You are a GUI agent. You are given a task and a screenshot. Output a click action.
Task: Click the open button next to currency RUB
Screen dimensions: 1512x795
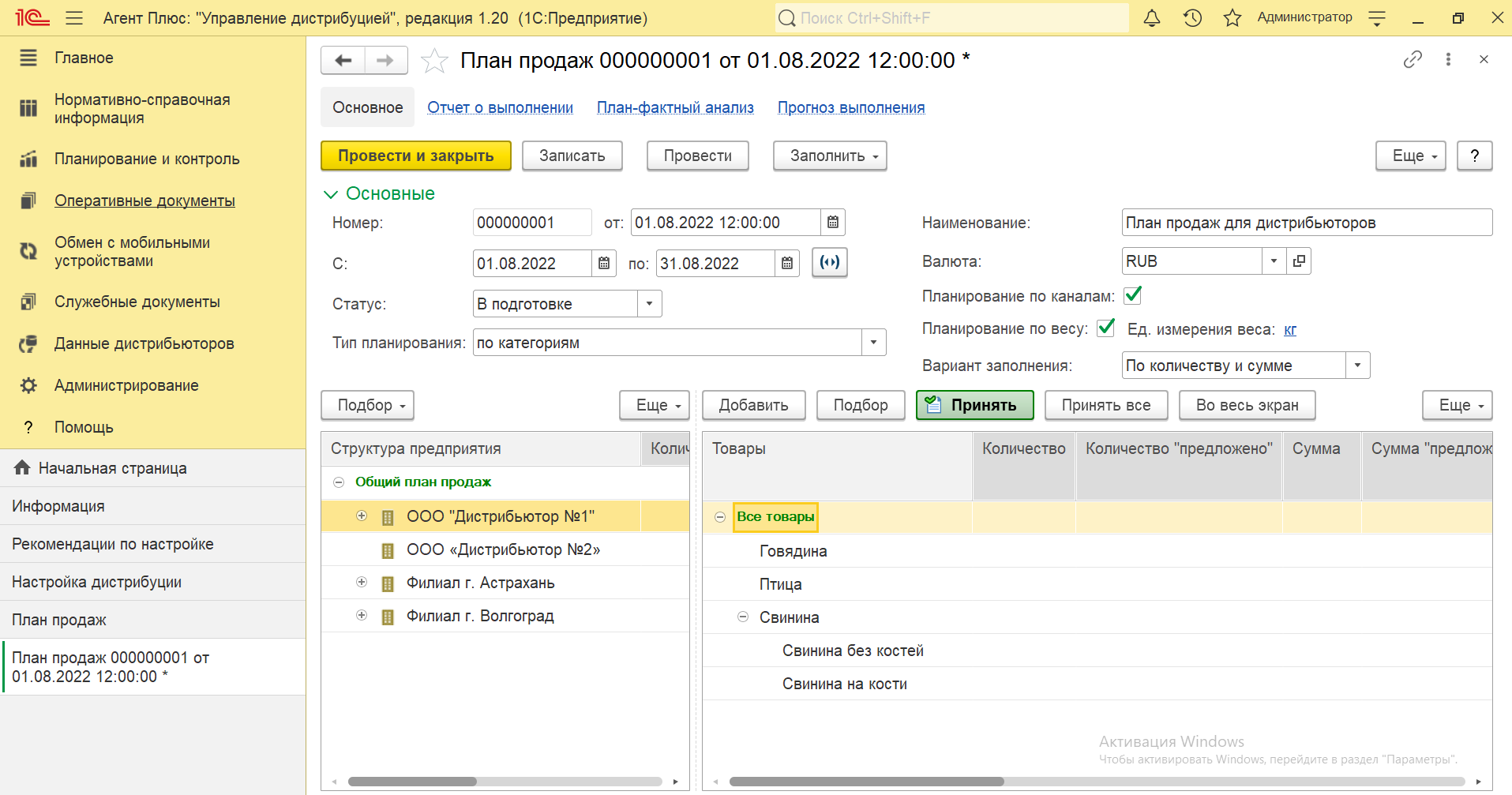pos(1299,261)
